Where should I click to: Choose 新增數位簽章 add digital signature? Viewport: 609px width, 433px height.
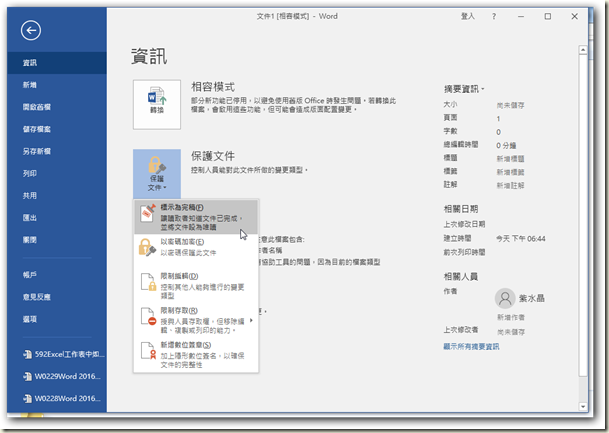click(196, 354)
